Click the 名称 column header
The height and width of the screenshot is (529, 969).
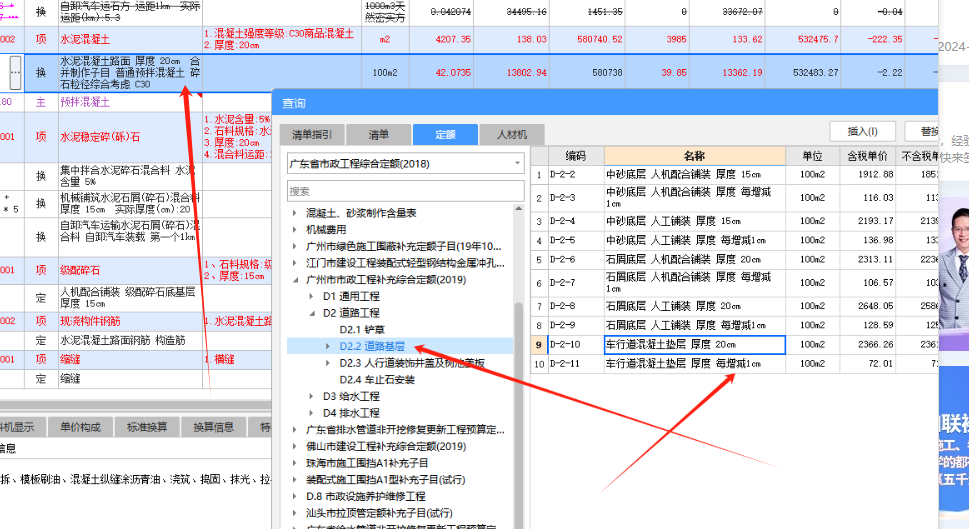tap(695, 156)
